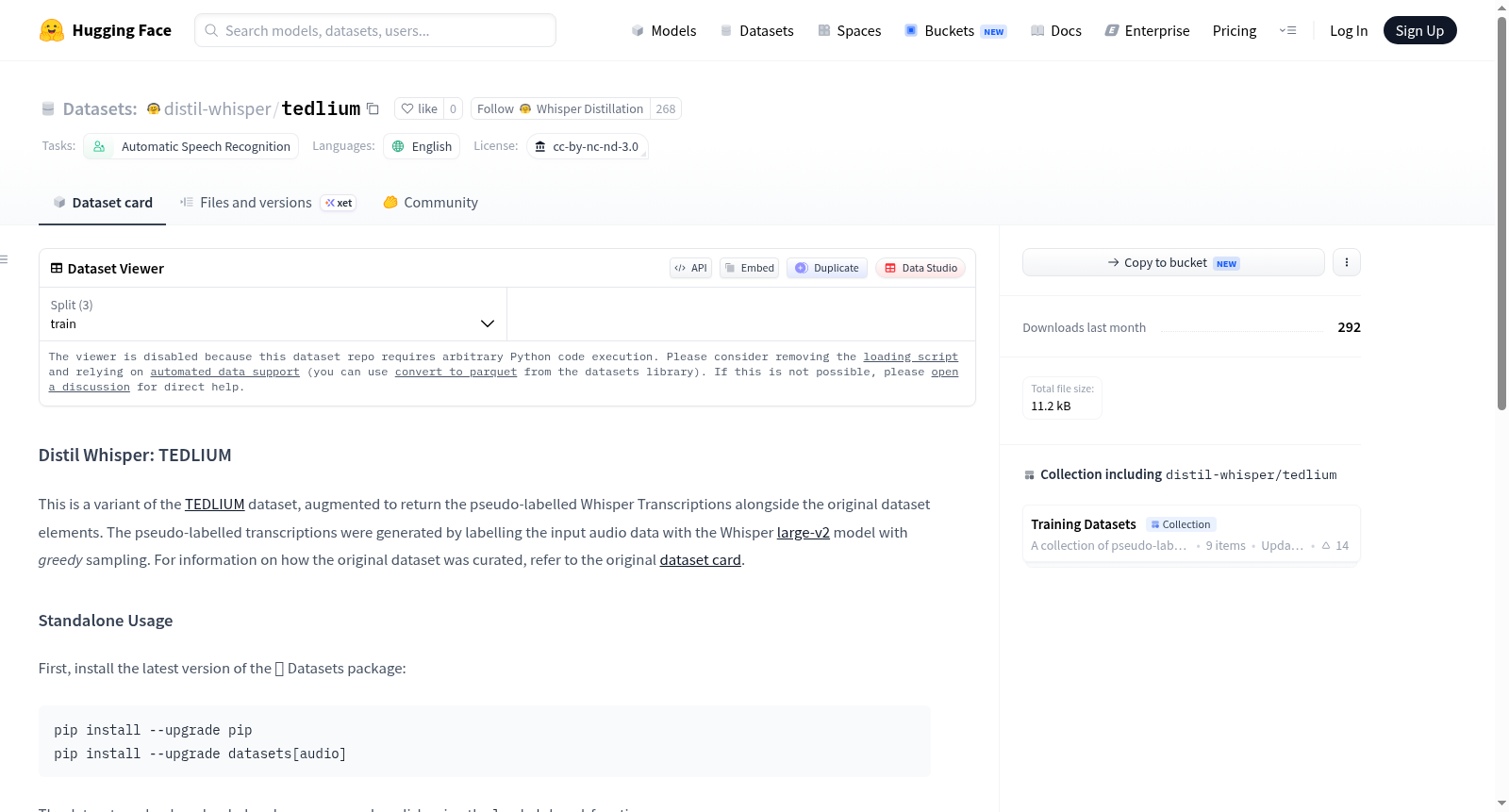Open the Training Datasets collection card
The height and width of the screenshot is (812, 1509).
tap(1191, 534)
